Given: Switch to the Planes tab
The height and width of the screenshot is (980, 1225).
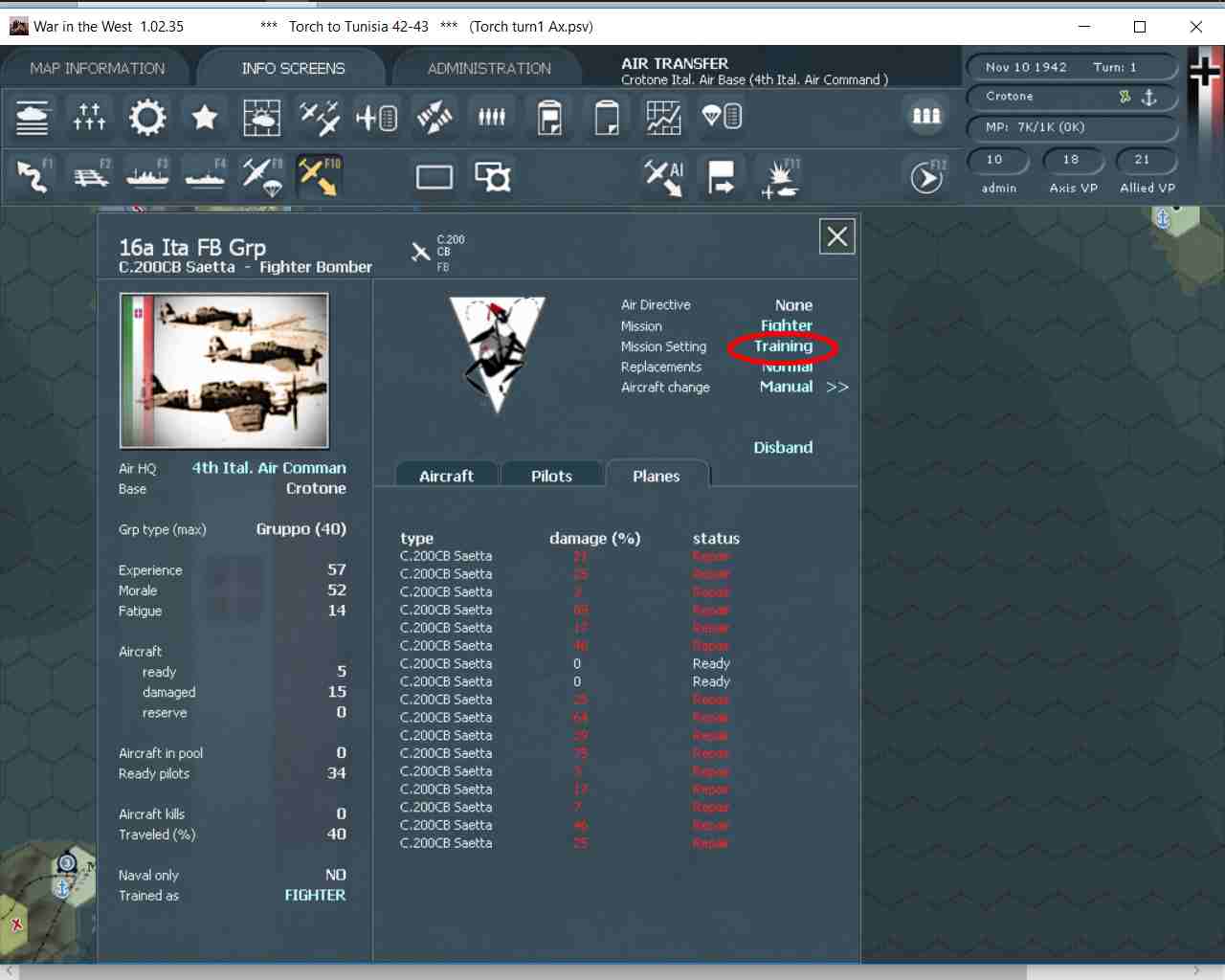Looking at the screenshot, I should (657, 476).
